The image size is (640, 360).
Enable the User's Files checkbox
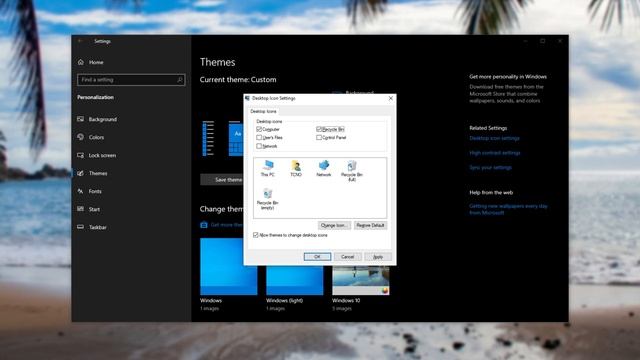(259, 138)
